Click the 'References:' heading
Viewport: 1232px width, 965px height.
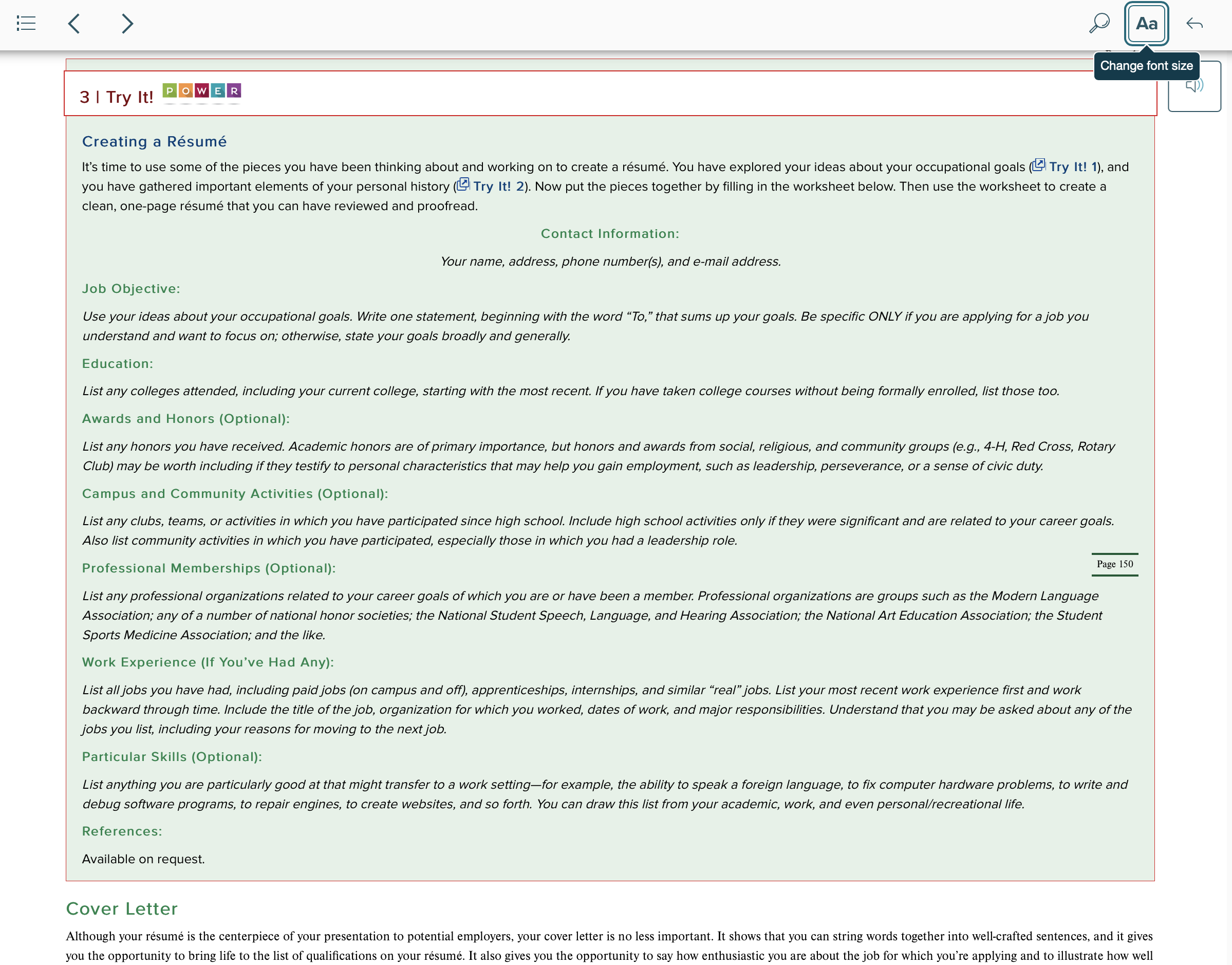click(x=122, y=831)
